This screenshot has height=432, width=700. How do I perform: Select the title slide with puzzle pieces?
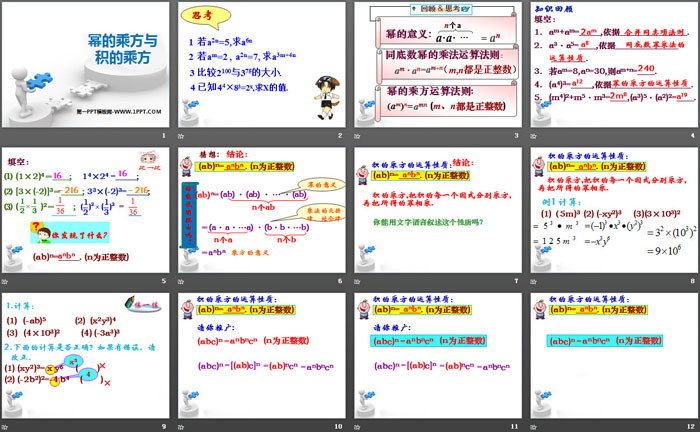(85, 65)
